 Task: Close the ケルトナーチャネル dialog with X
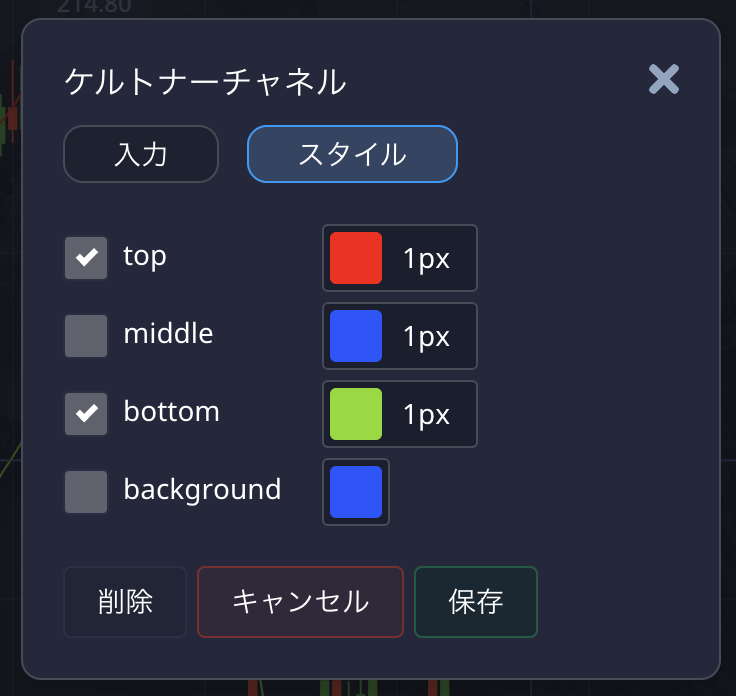click(664, 79)
